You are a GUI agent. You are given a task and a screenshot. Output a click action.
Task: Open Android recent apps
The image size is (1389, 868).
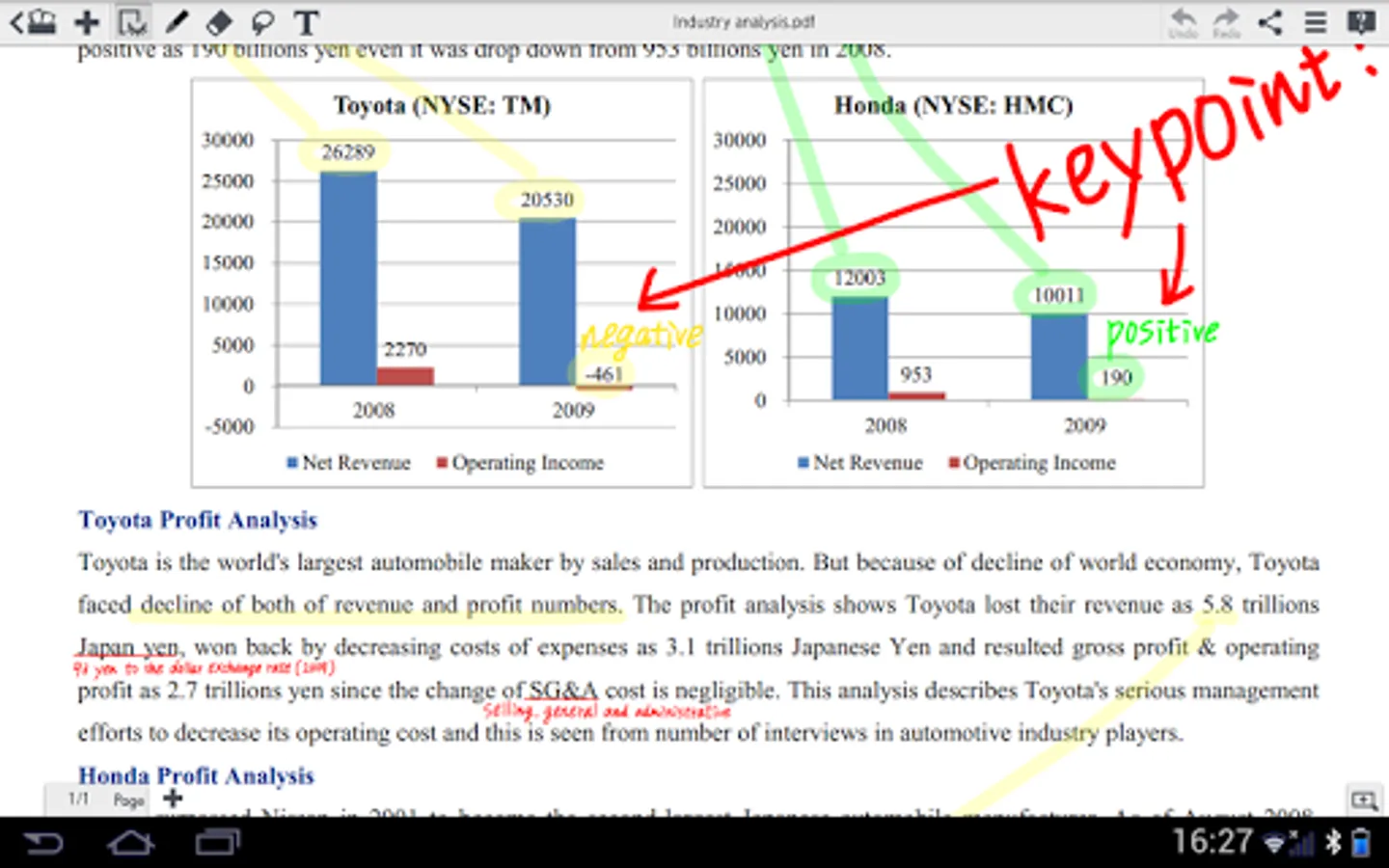pyautogui.click(x=218, y=844)
